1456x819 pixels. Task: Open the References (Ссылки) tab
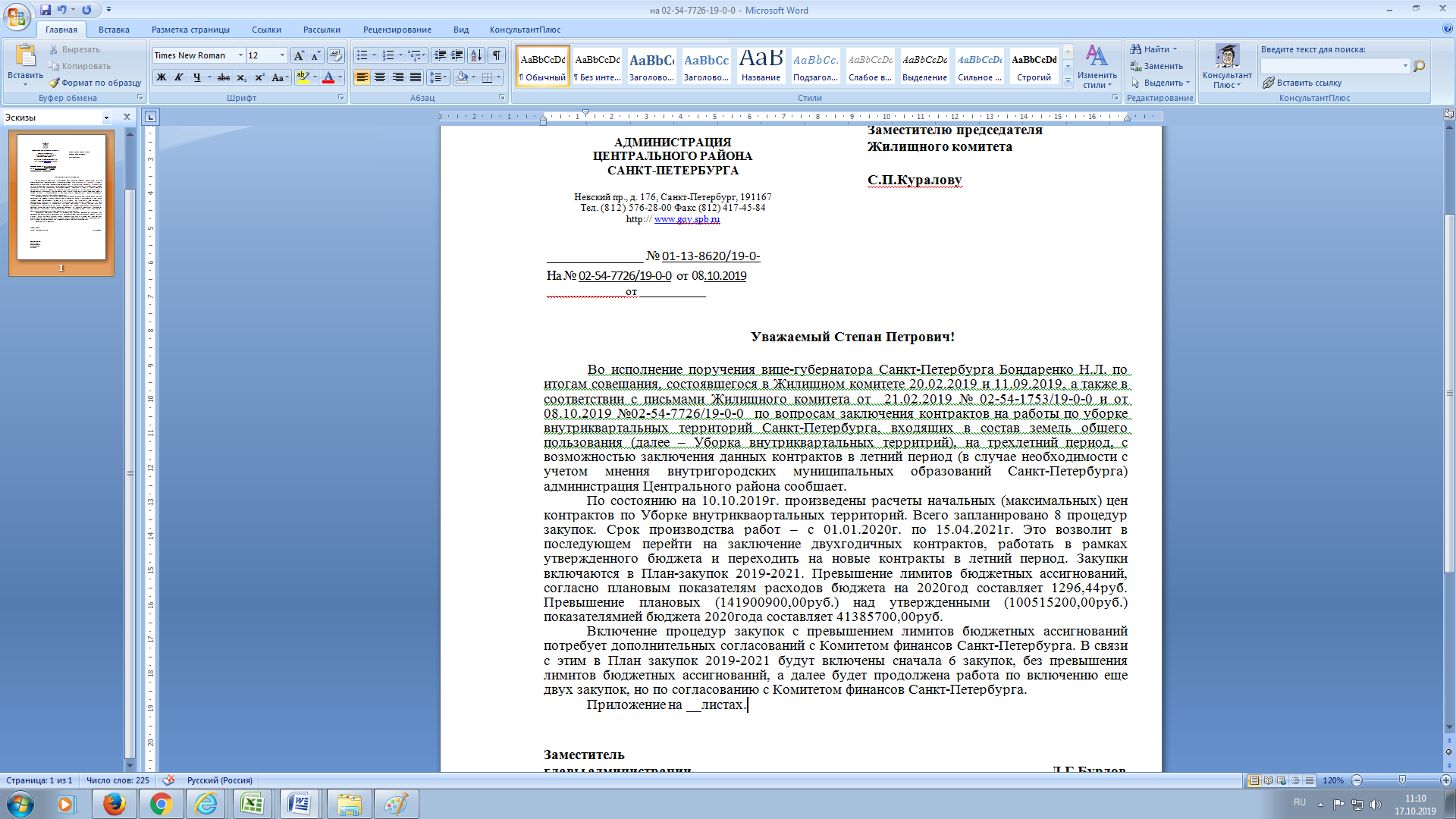point(266,30)
